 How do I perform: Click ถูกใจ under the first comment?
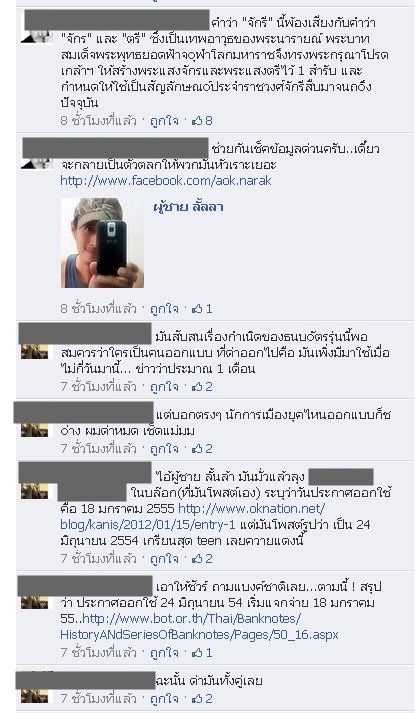coord(164,121)
